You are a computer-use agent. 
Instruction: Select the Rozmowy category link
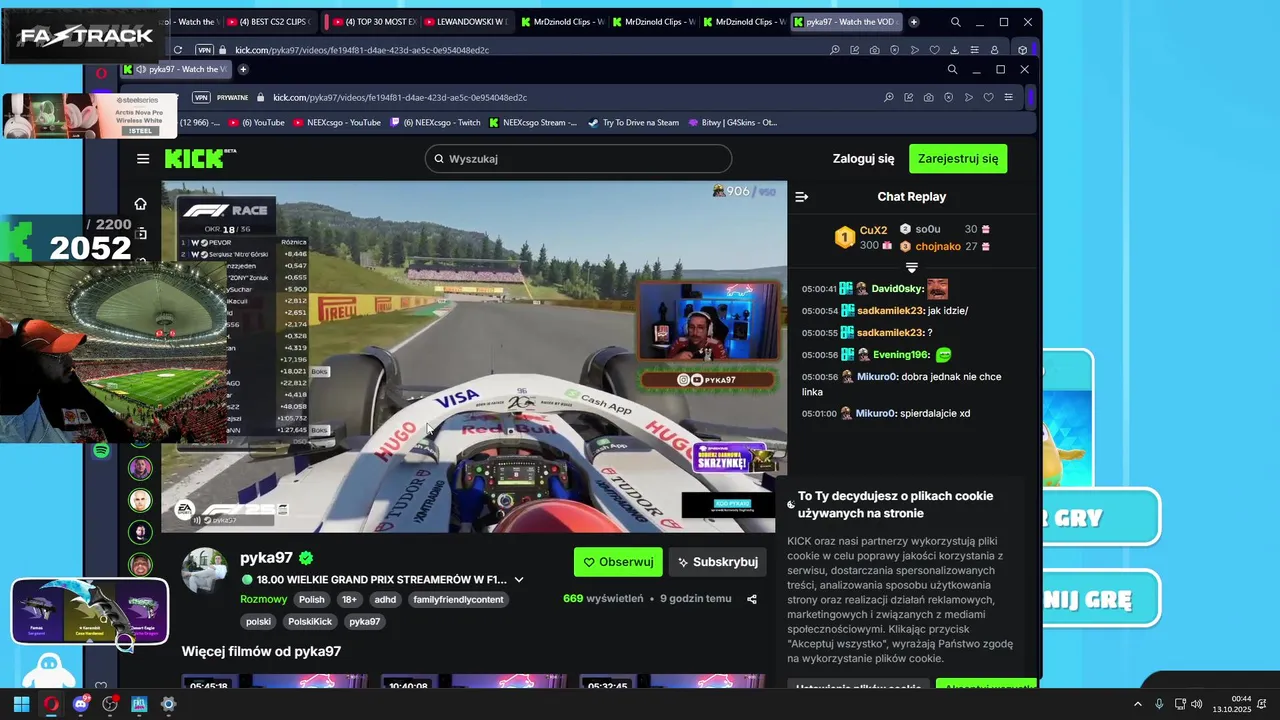(x=264, y=599)
